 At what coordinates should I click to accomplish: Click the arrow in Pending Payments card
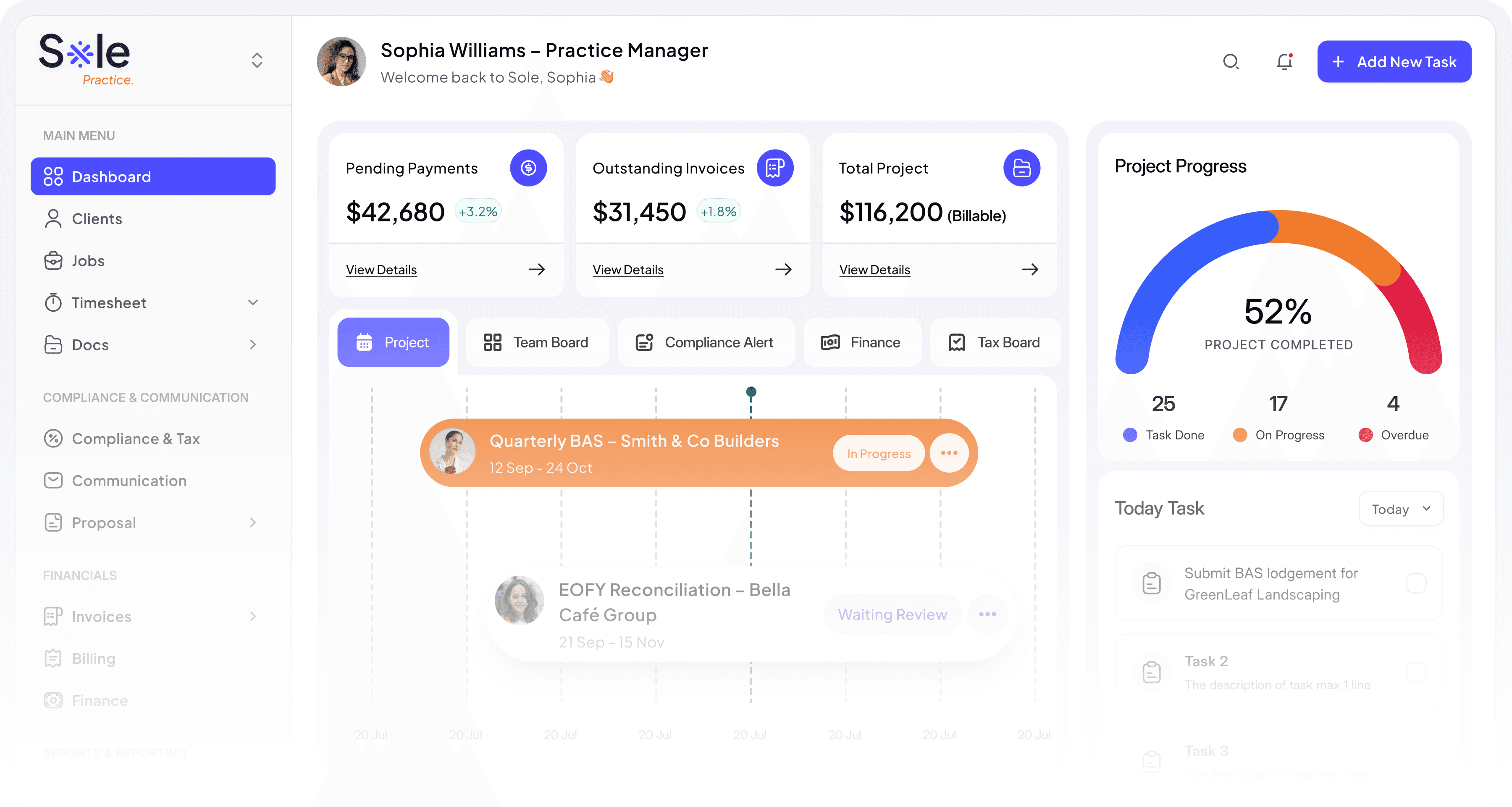point(536,270)
